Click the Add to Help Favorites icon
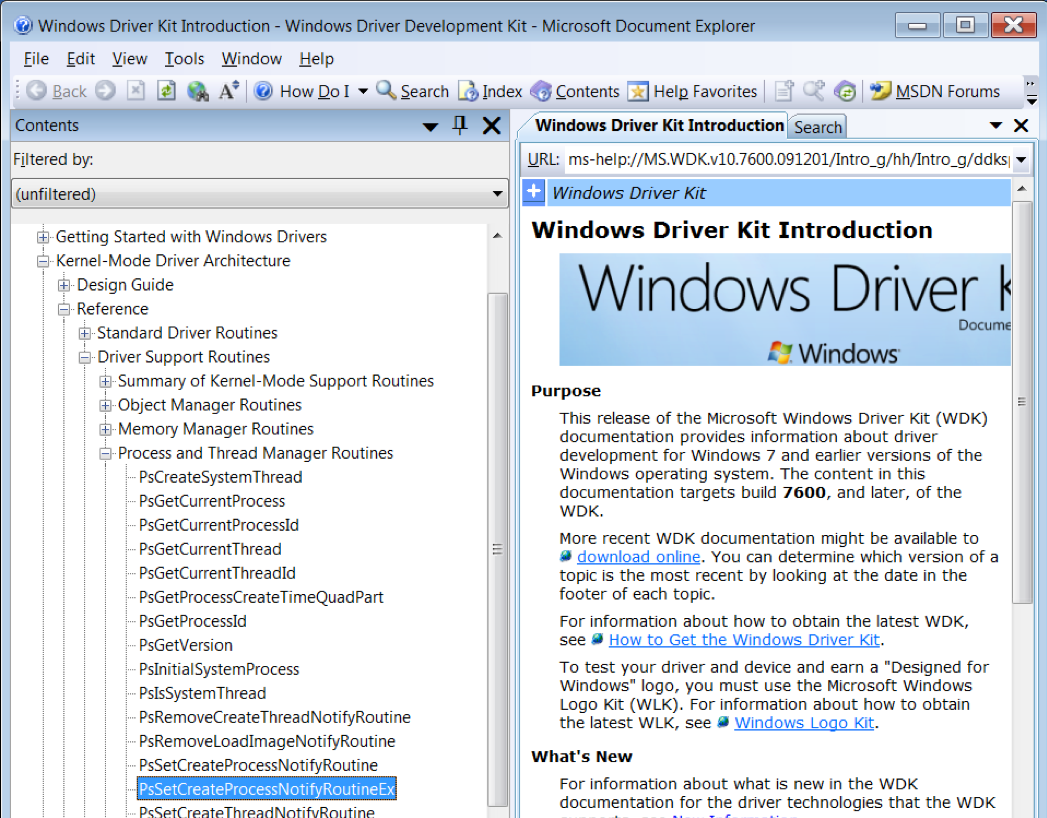1047x818 pixels. tap(784, 91)
